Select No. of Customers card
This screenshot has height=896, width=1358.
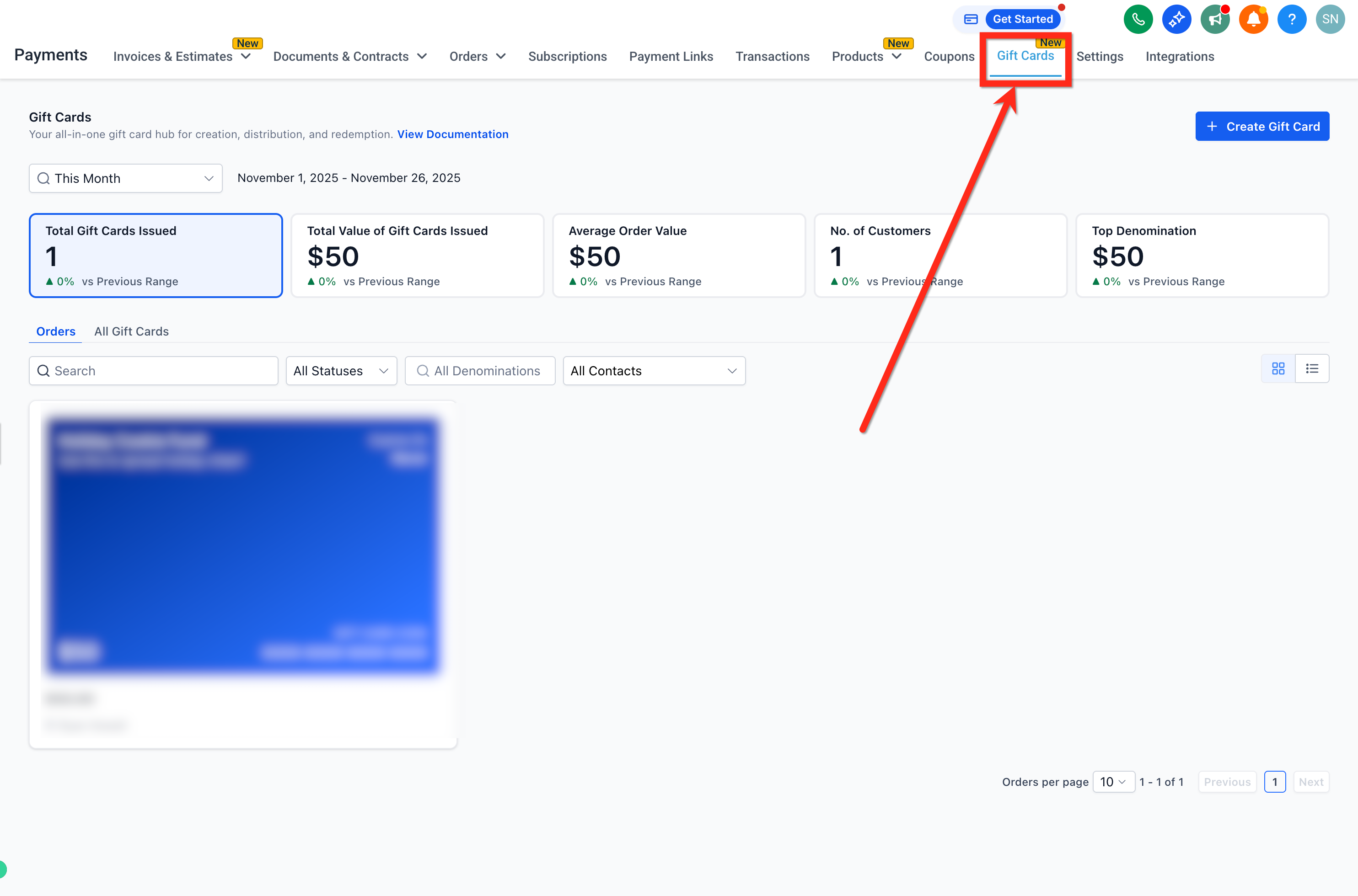coord(940,256)
